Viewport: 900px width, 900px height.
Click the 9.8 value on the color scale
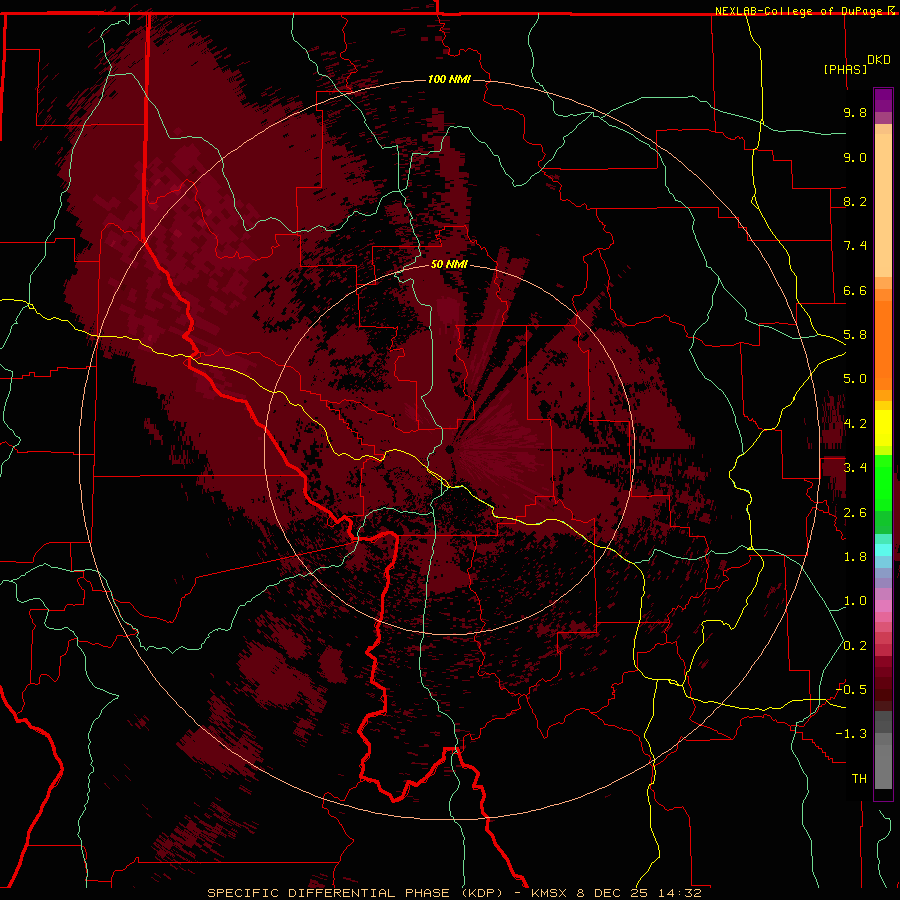[x=855, y=112]
